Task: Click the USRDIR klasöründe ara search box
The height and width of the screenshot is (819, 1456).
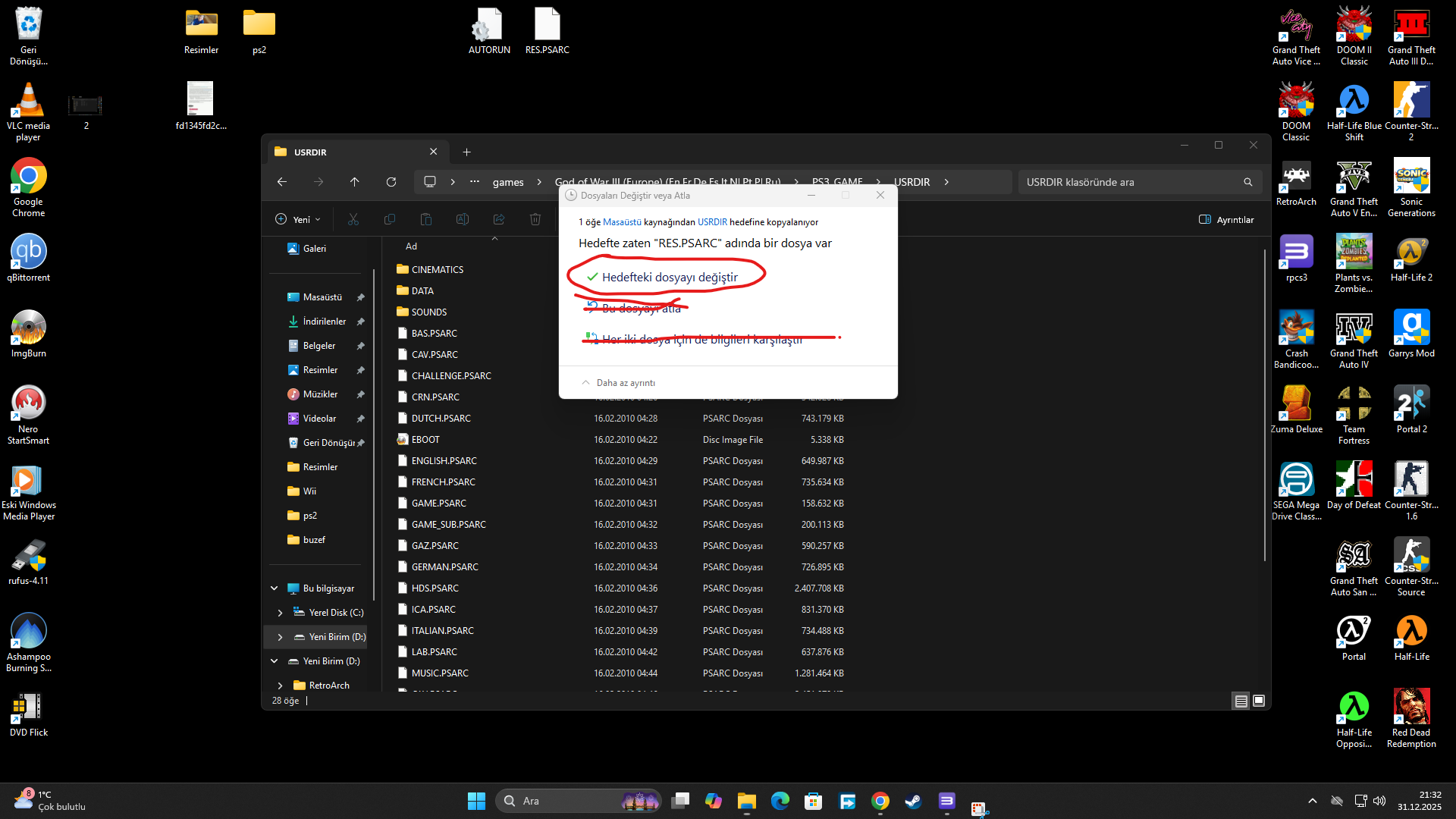Action: 1130,182
